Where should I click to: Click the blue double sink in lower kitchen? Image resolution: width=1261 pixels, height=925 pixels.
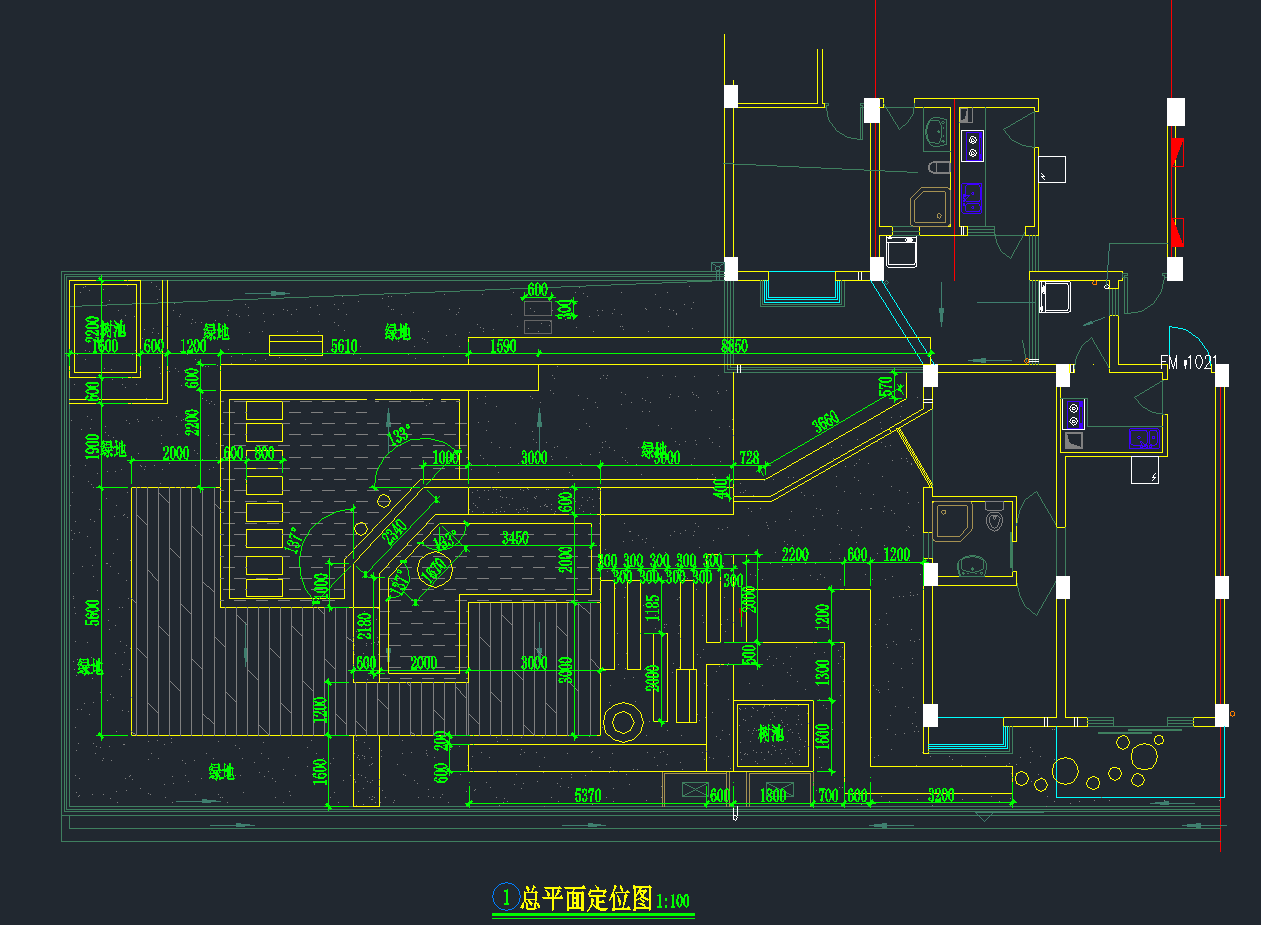point(1144,437)
